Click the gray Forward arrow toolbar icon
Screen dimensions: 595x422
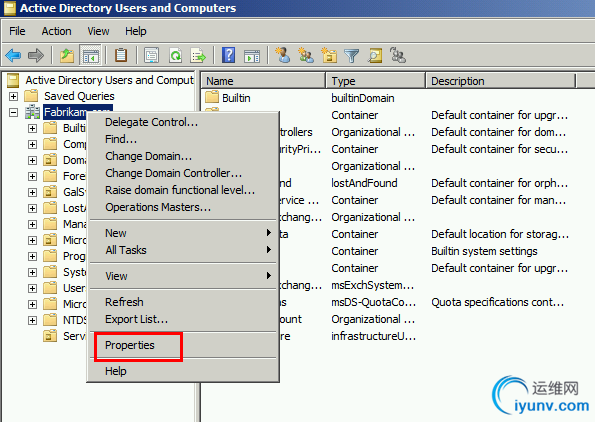[36, 56]
